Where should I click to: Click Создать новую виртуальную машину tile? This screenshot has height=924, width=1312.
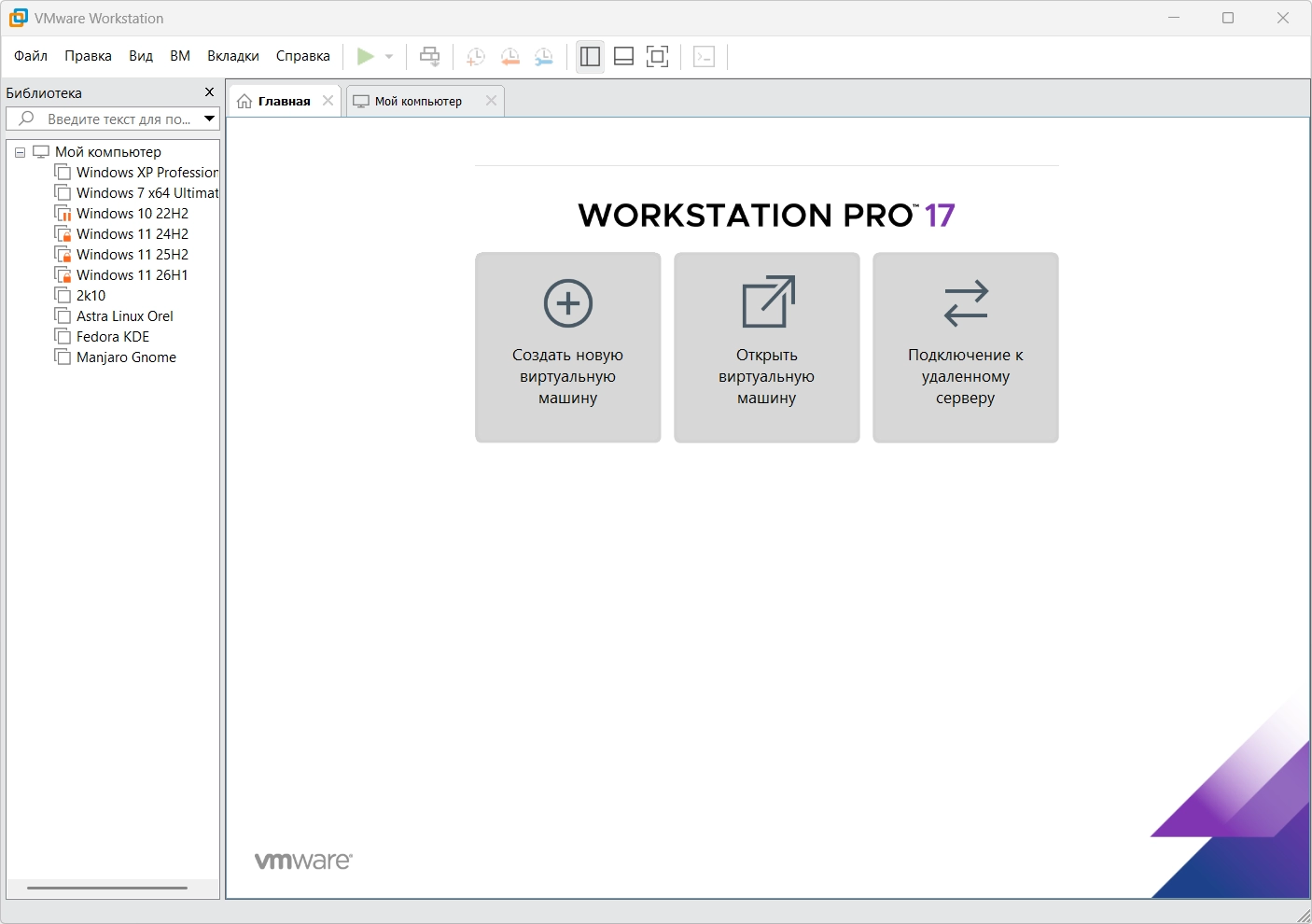coord(568,347)
